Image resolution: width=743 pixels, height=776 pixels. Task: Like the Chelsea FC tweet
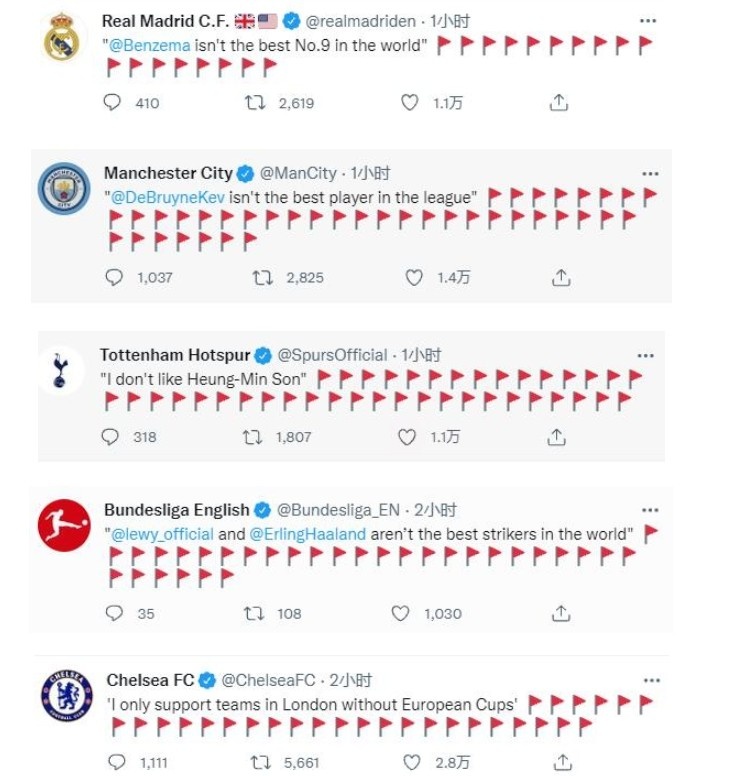[412, 762]
